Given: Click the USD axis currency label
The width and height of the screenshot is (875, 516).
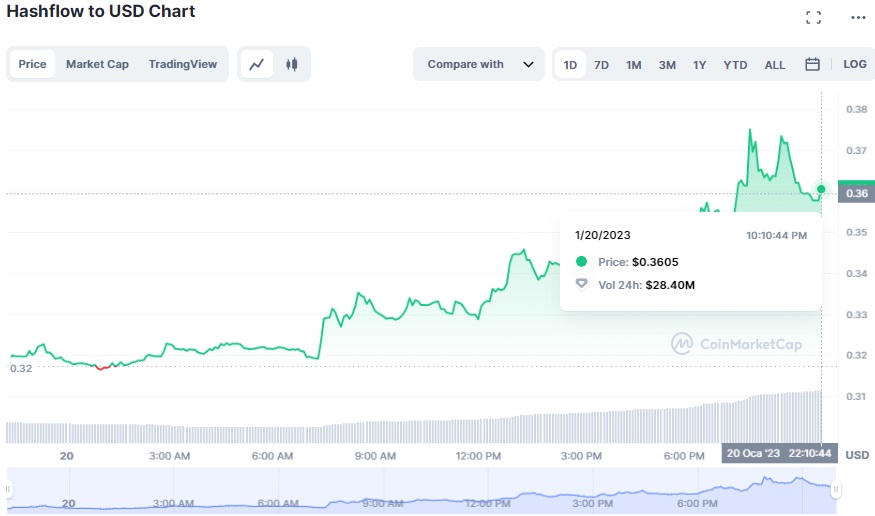Looking at the screenshot, I should [857, 455].
